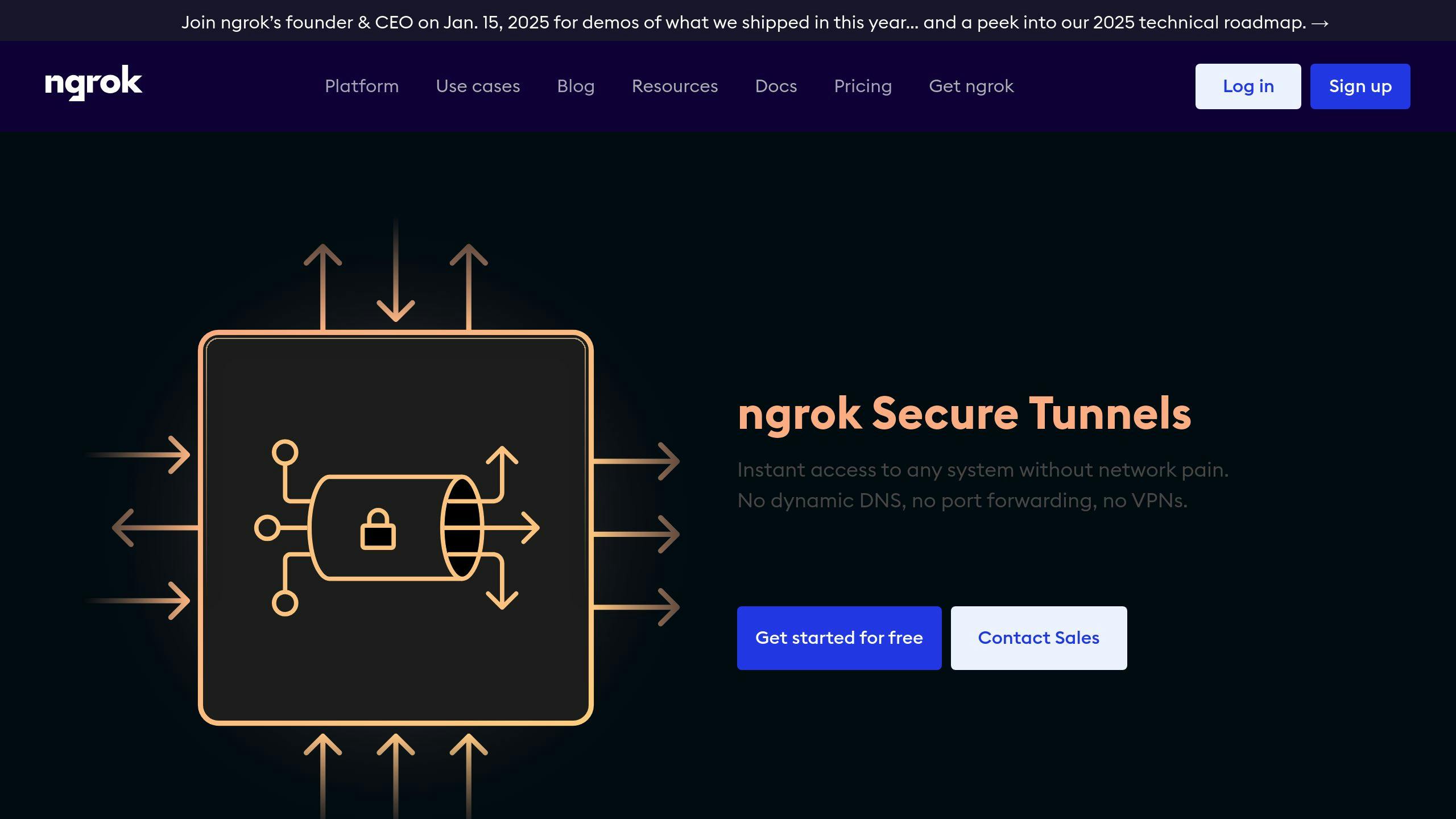Open the 2025 roadmap announcement link
This screenshot has width=1456, height=819.
point(728,23)
